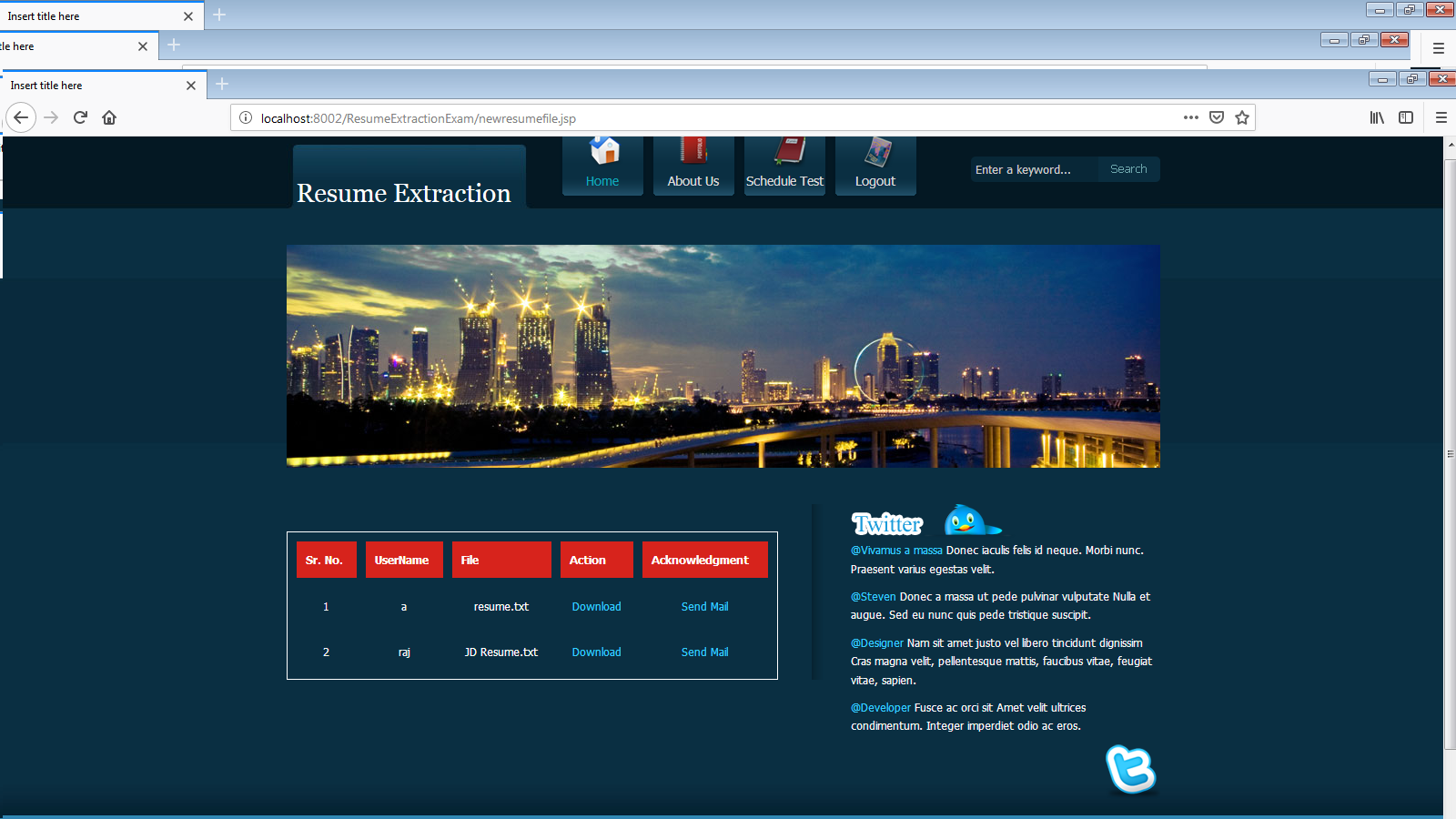
Task: Open About Us via the portfolio icon
Action: click(693, 150)
